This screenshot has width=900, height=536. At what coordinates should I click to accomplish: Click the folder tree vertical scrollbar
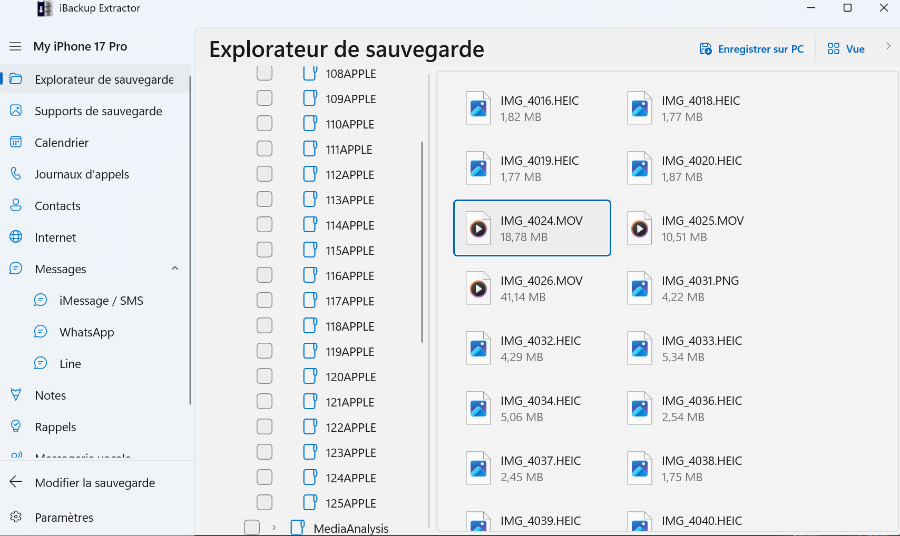(x=422, y=242)
